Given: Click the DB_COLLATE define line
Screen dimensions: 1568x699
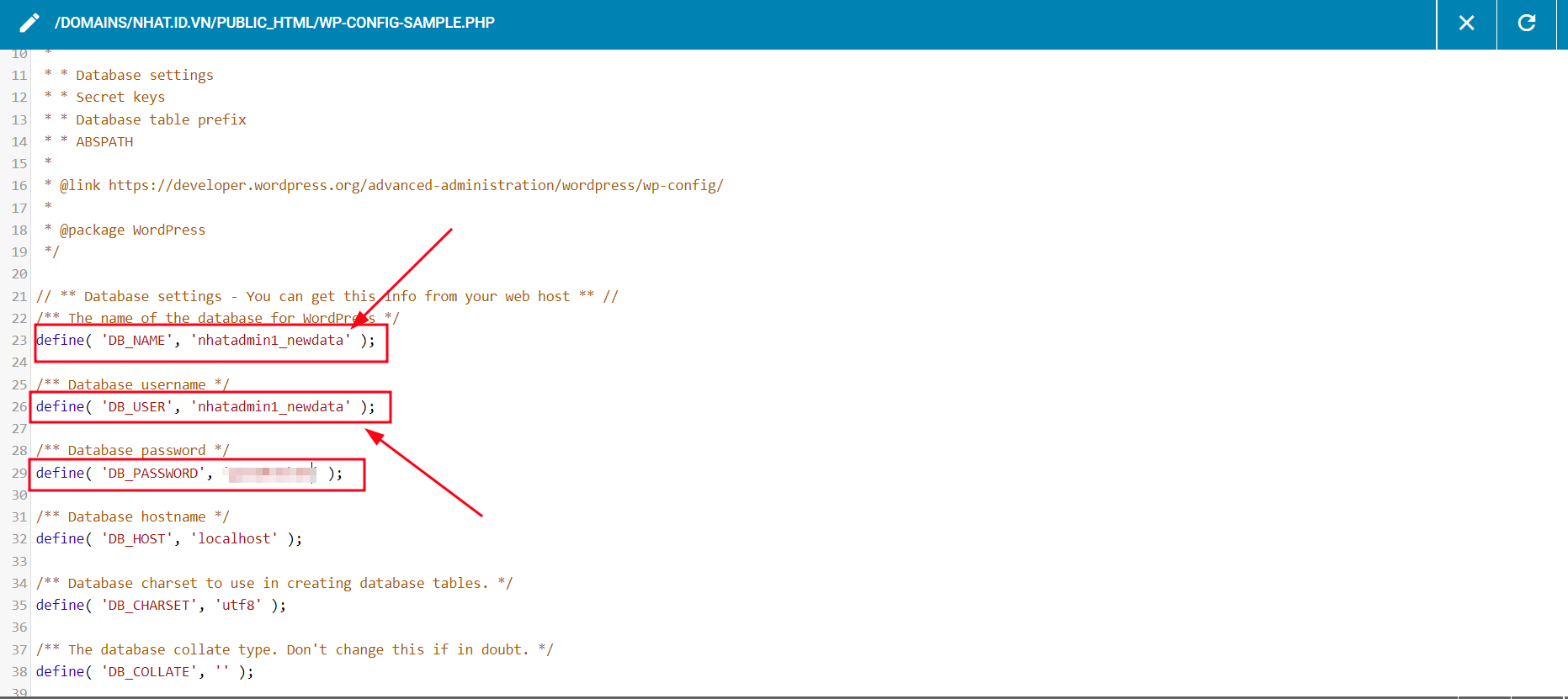Looking at the screenshot, I should 145,672.
